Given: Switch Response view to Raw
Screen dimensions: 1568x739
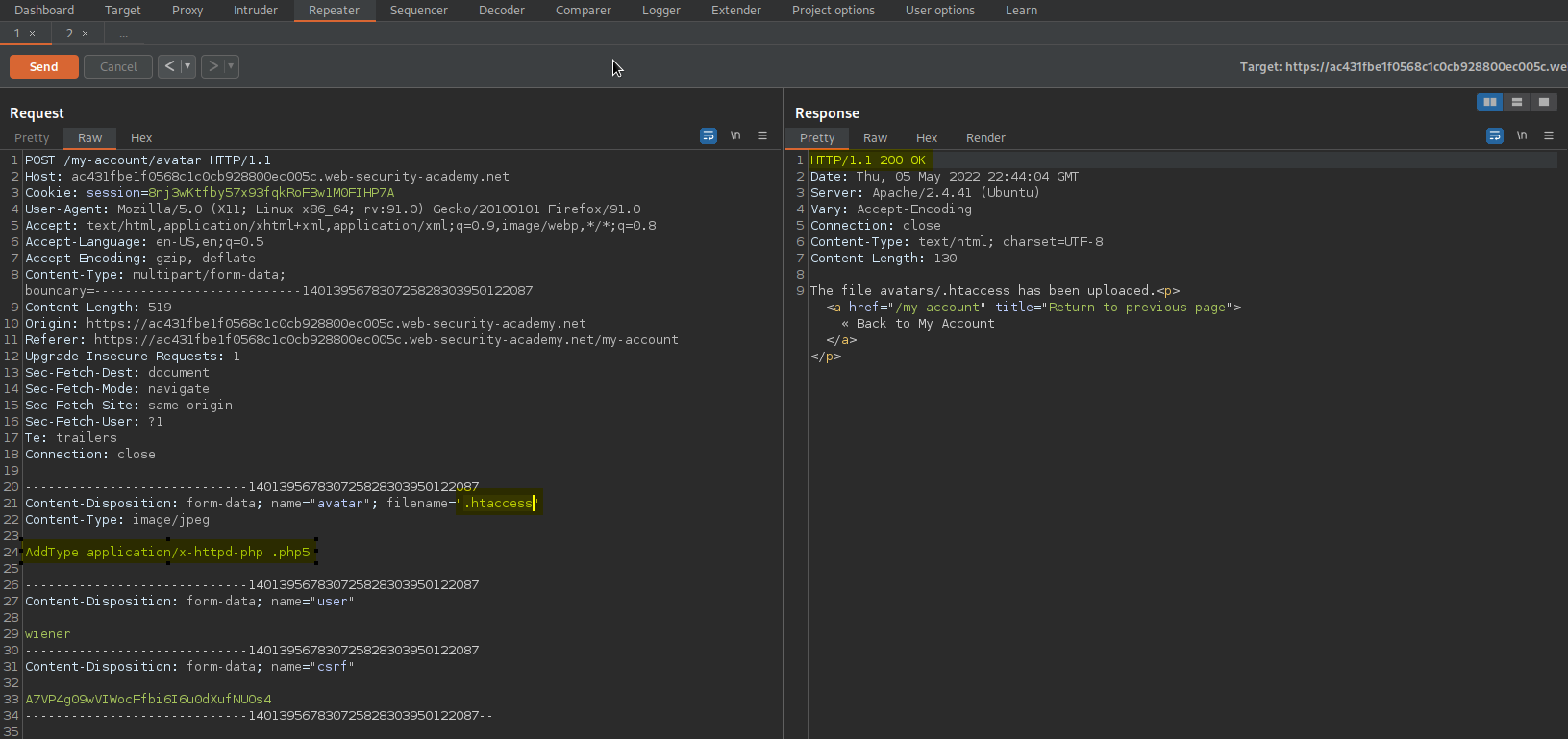Looking at the screenshot, I should 876,138.
